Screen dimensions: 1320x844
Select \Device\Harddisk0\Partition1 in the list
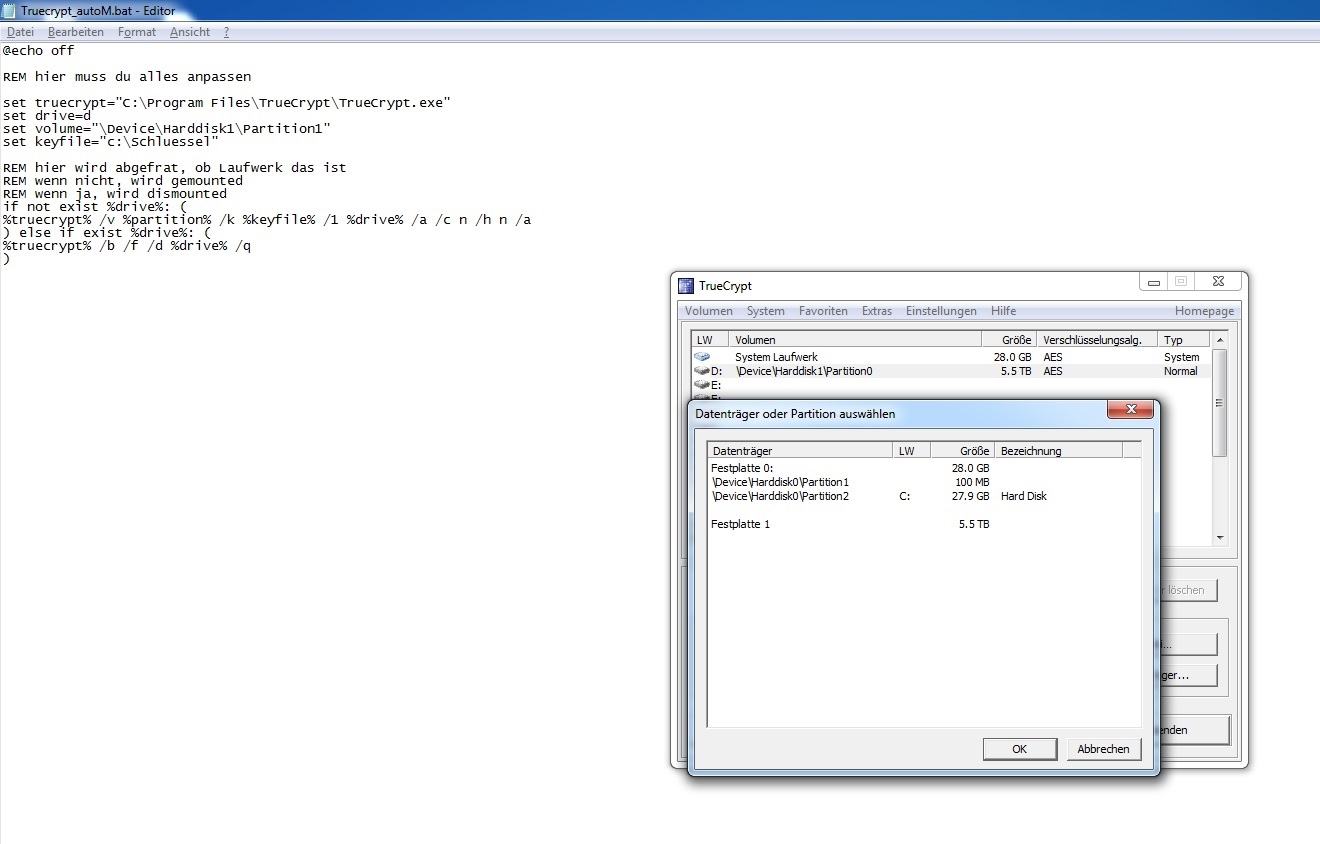924,482
